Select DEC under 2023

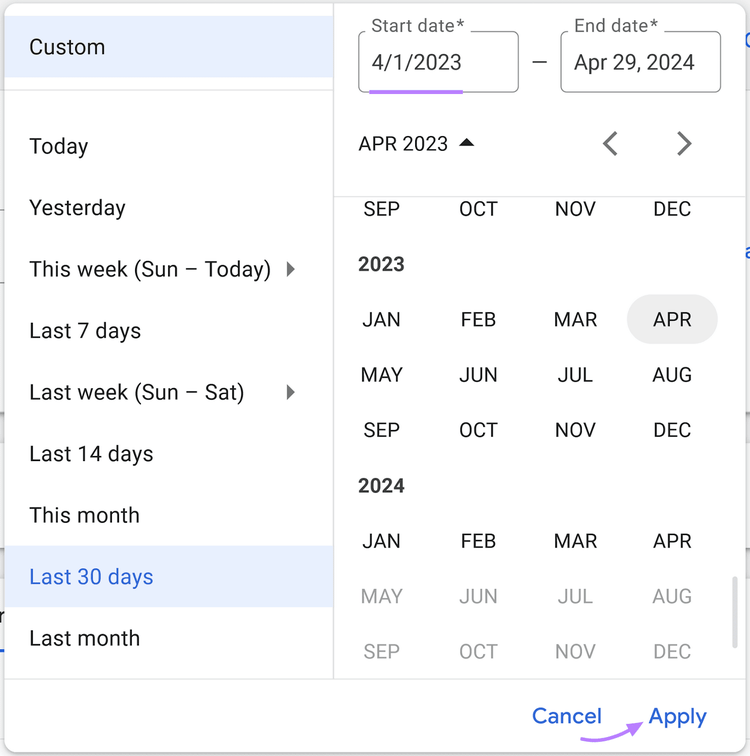(x=672, y=430)
